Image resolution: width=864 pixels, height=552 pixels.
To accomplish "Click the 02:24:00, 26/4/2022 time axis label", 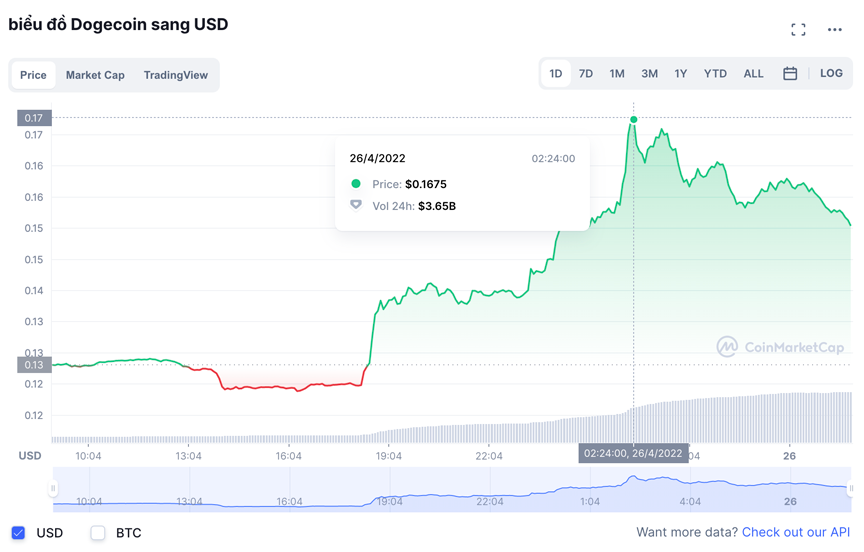I will click(633, 453).
